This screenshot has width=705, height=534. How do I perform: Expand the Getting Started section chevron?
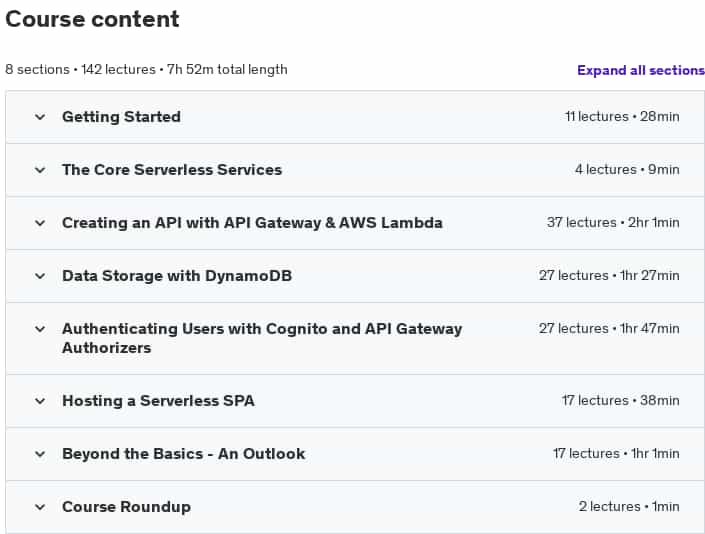(x=40, y=117)
